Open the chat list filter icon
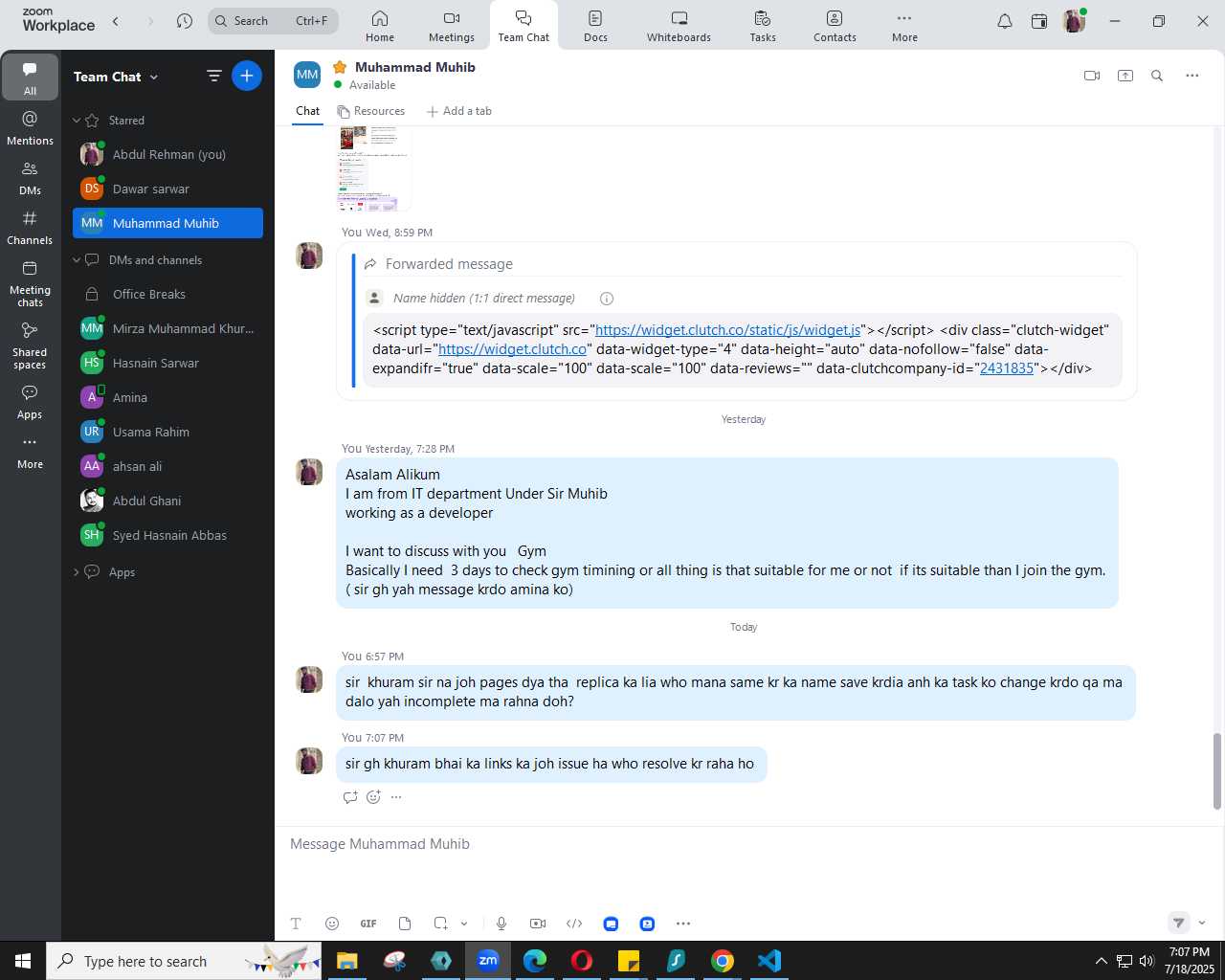Screen dimensions: 1225x980 214,76
